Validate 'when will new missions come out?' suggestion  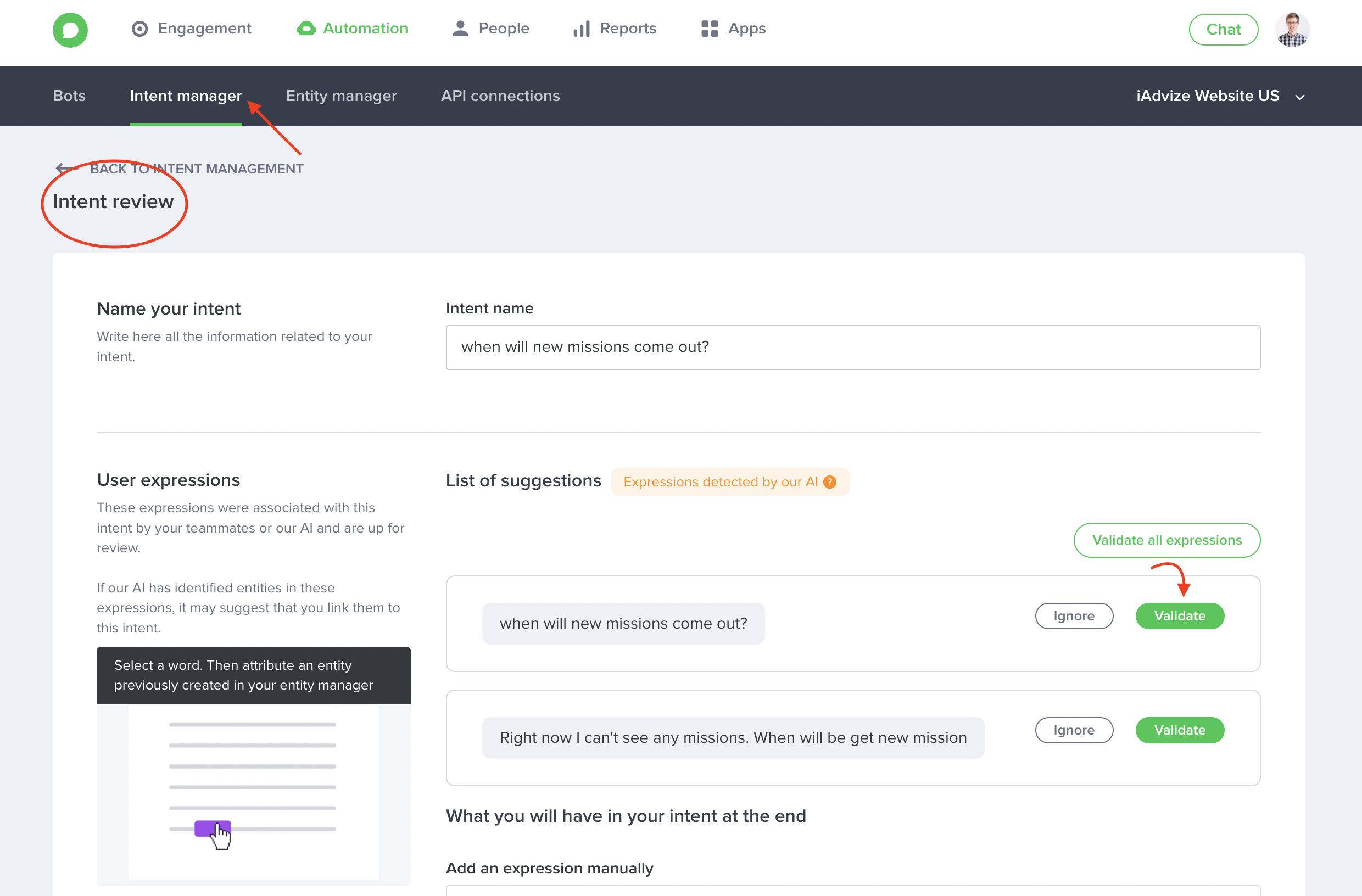[x=1180, y=615]
